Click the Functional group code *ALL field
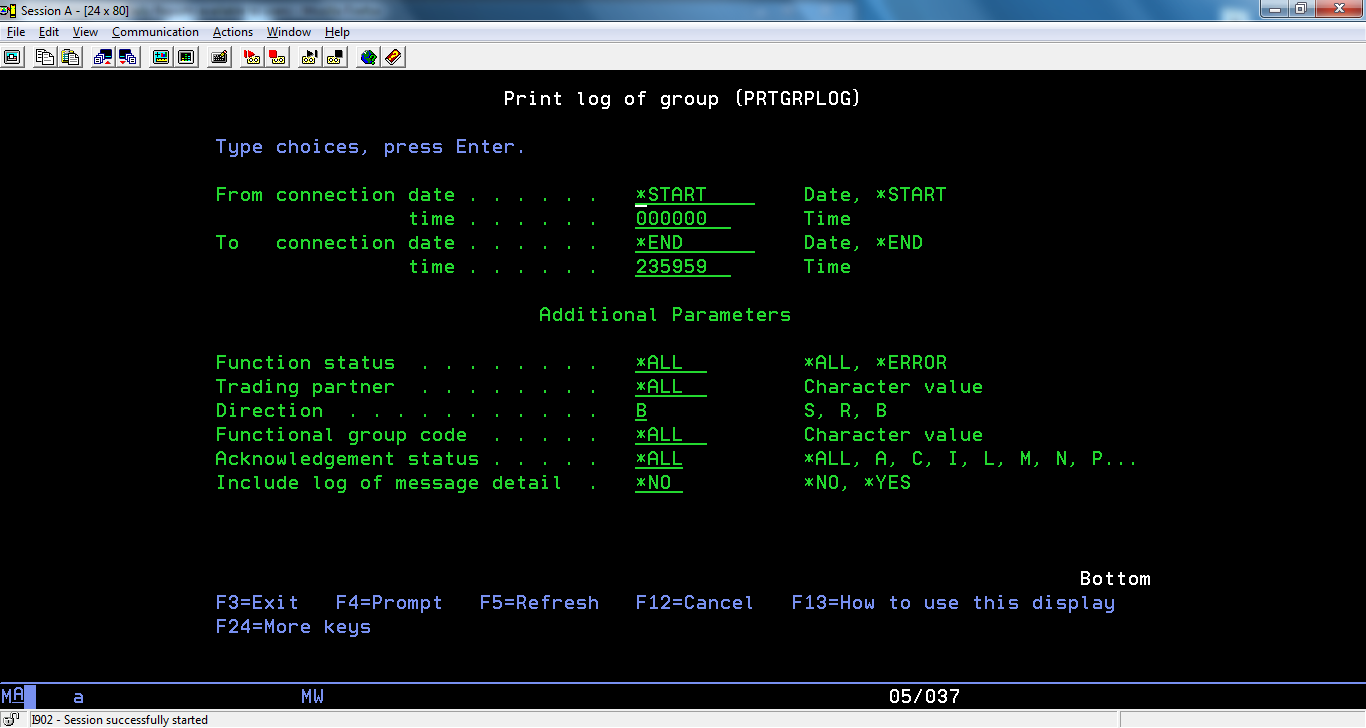 click(671, 435)
